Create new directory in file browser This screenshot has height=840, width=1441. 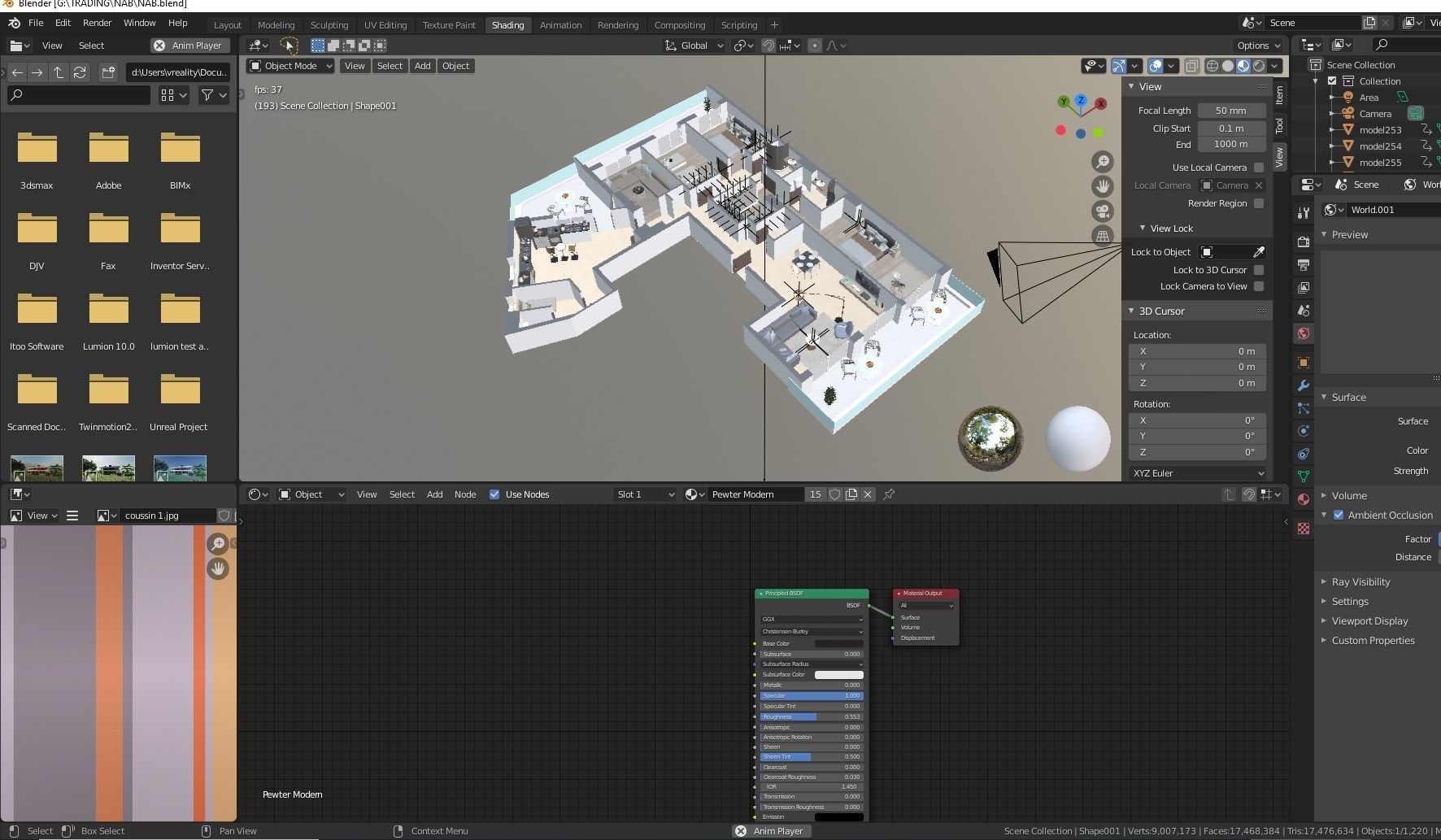(x=108, y=72)
